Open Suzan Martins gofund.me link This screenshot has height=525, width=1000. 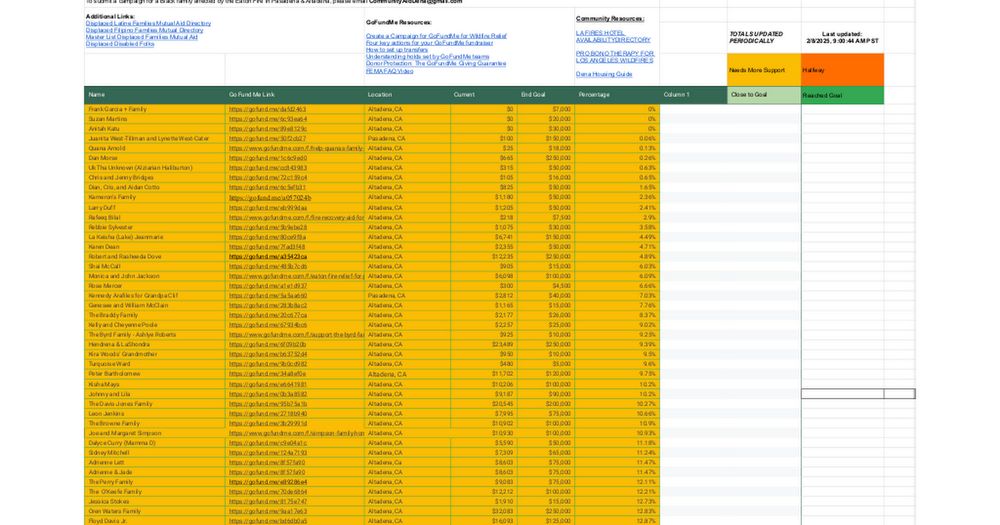click(268, 119)
